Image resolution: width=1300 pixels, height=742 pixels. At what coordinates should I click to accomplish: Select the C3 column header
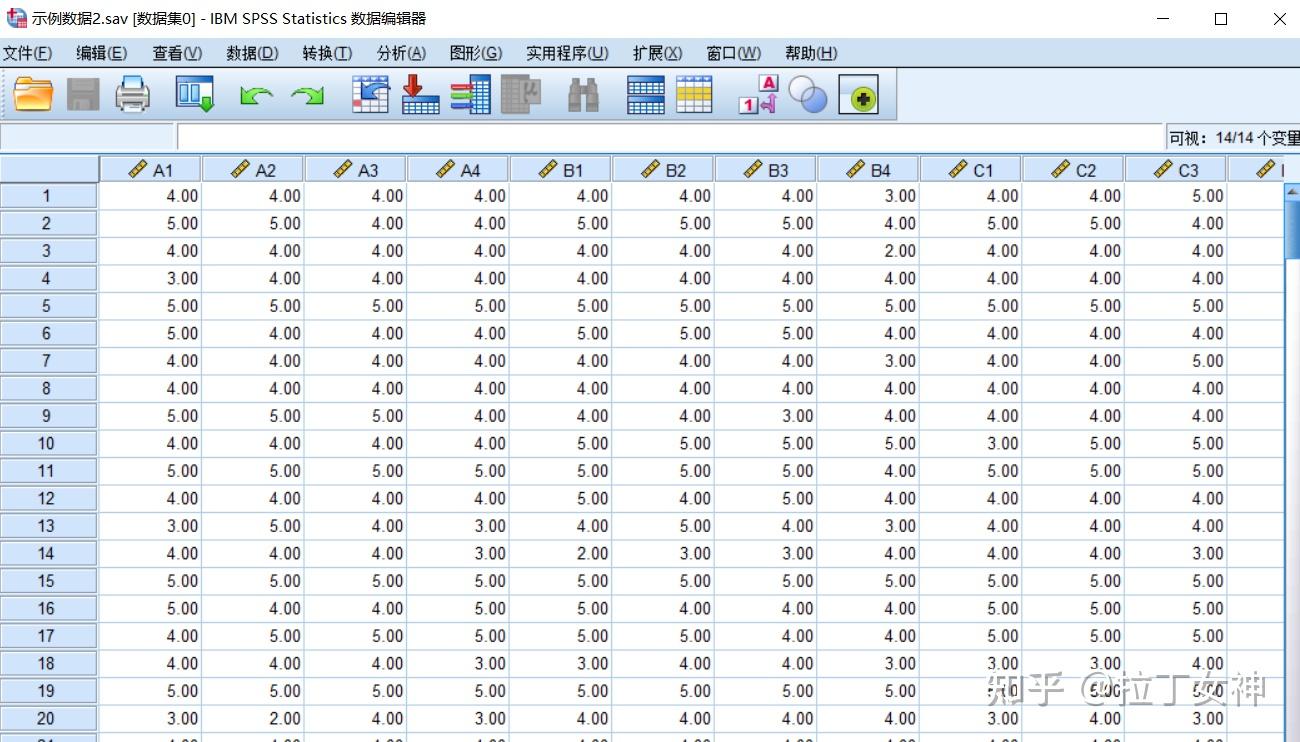coord(1176,170)
